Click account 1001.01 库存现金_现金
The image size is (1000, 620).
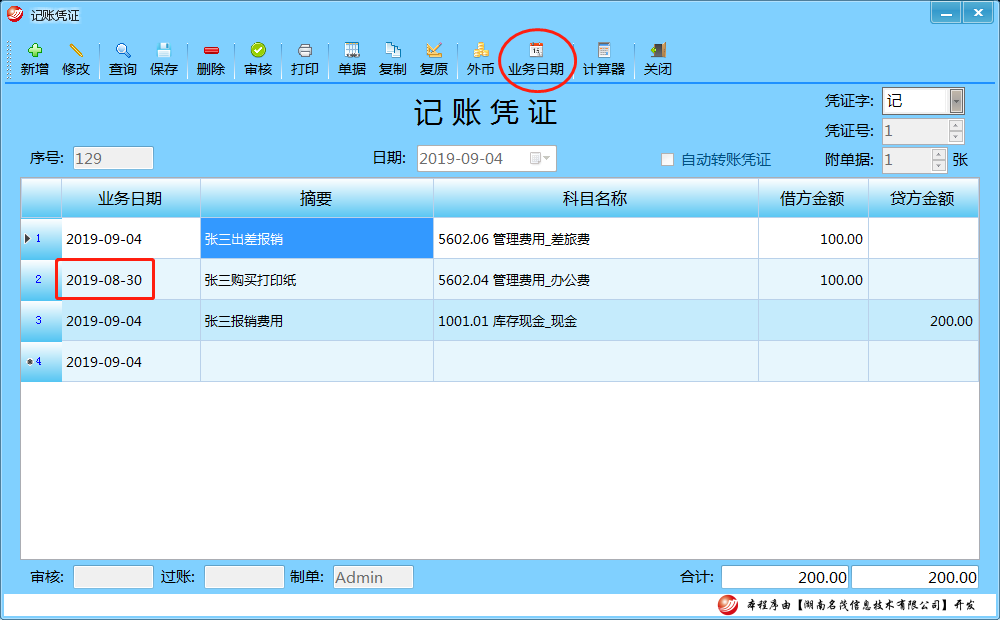pos(596,321)
